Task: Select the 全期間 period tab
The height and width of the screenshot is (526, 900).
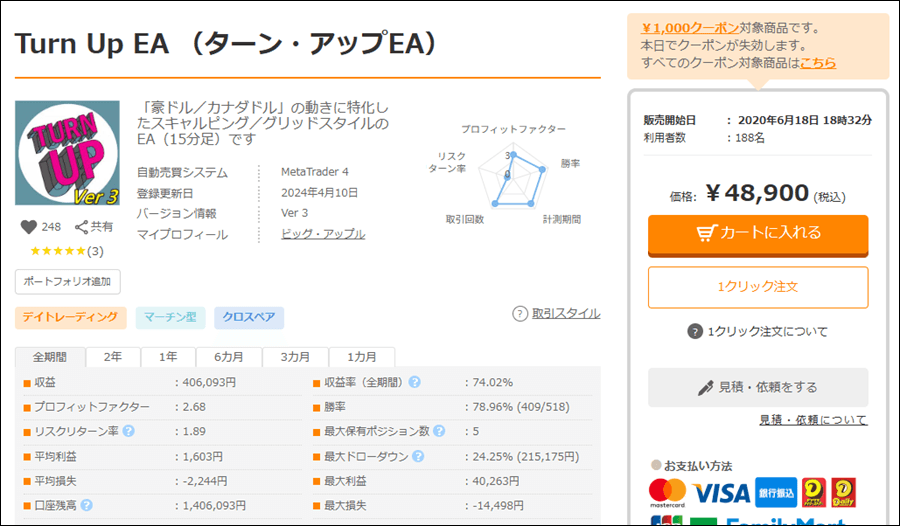Action: point(50,357)
